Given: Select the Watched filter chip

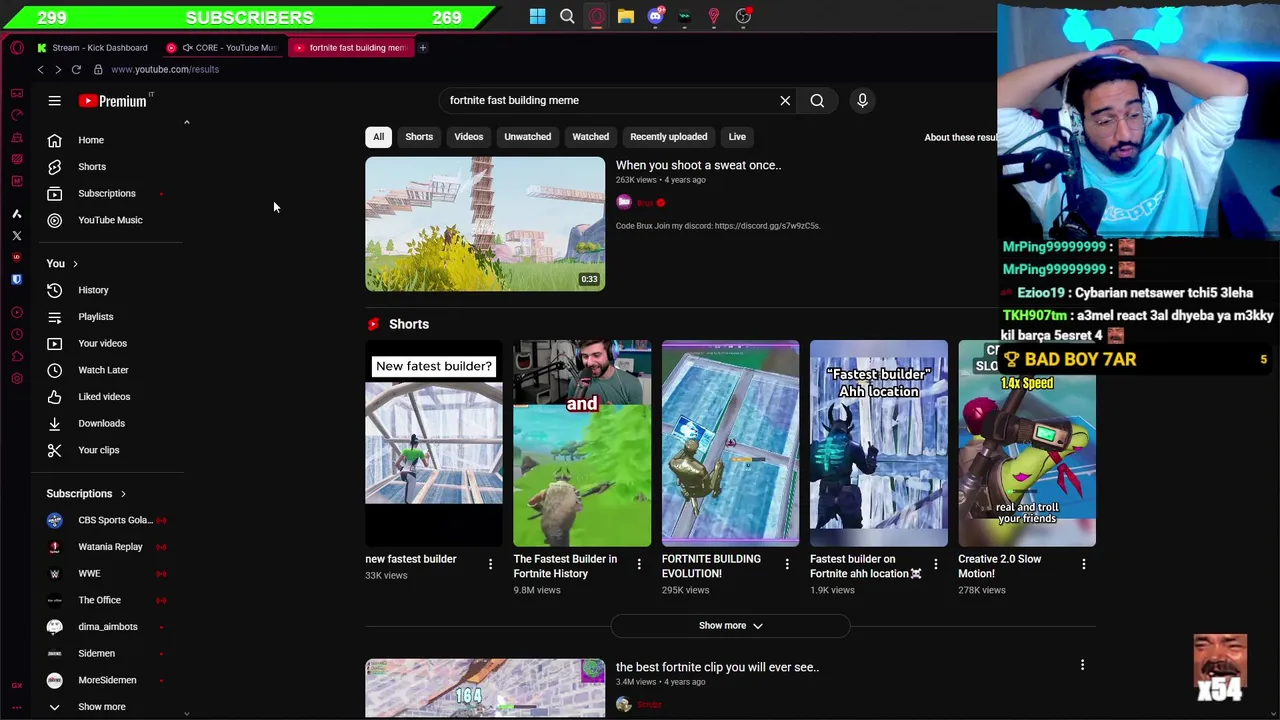Looking at the screenshot, I should pyautogui.click(x=590, y=137).
